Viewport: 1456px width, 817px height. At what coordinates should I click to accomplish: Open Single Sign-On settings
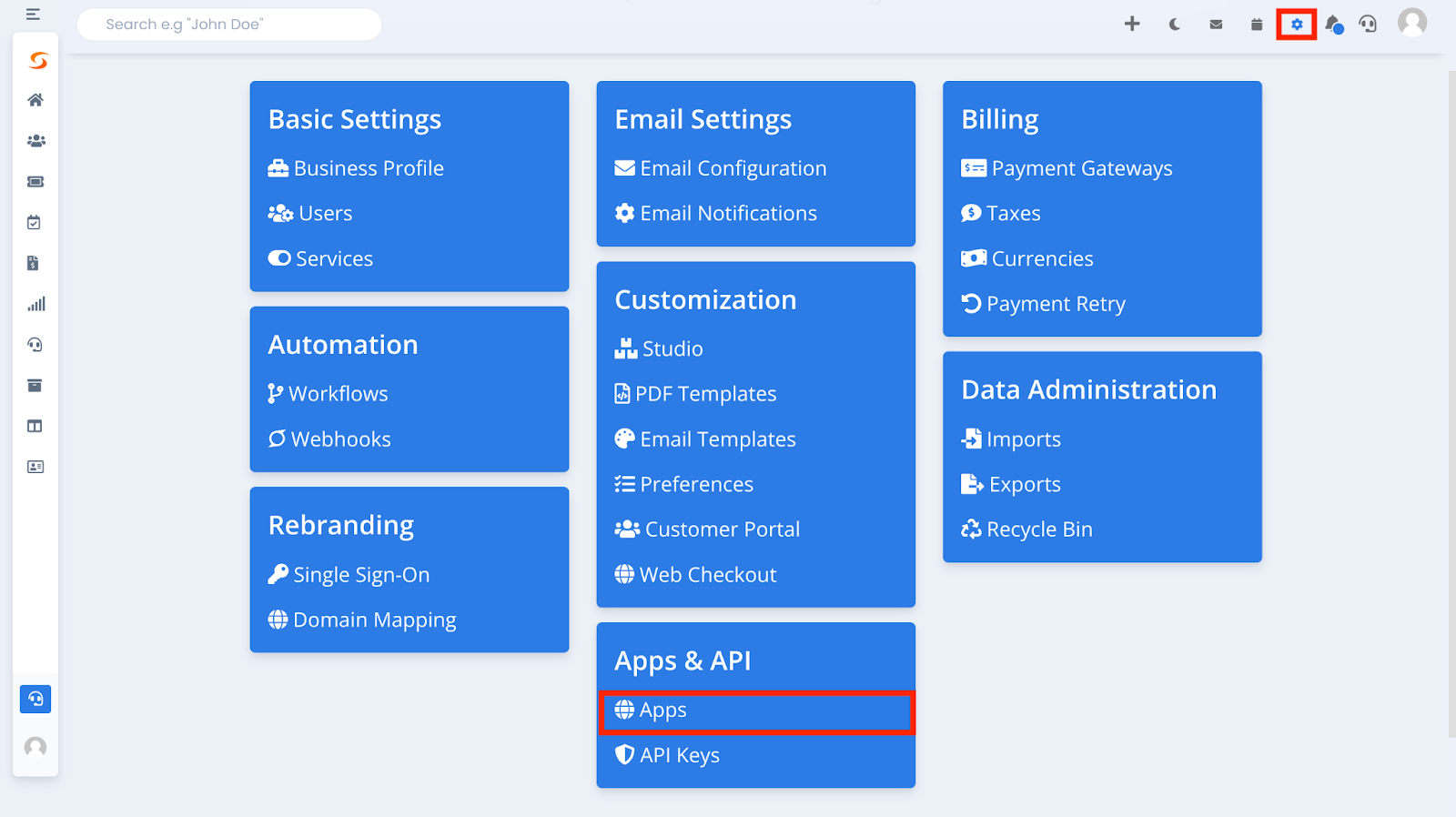pyautogui.click(x=349, y=575)
